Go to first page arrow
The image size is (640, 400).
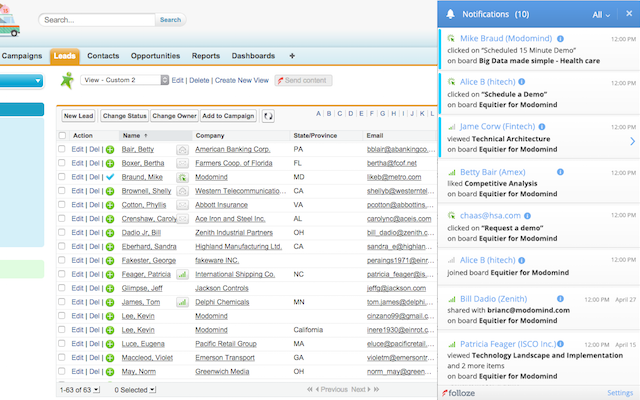tap(310, 389)
